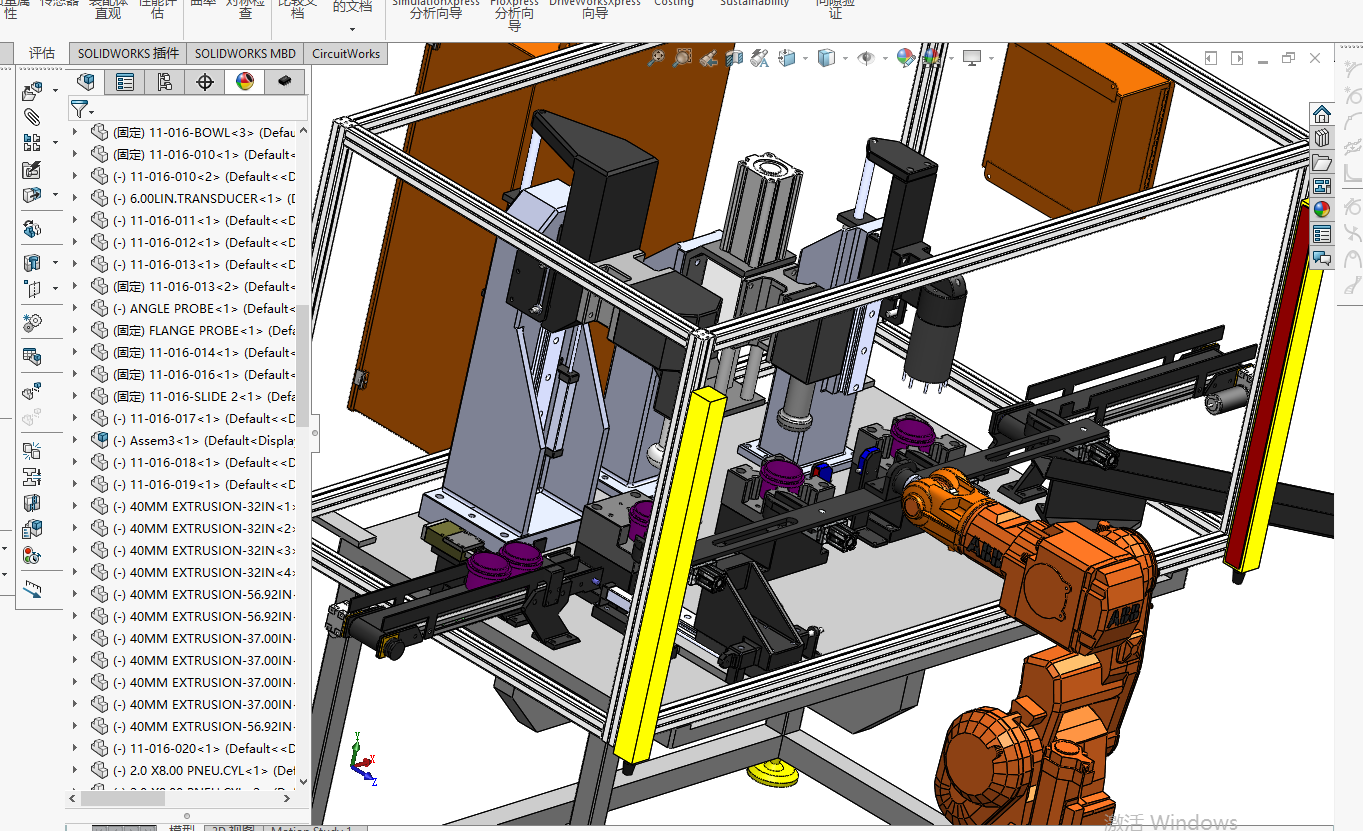The image size is (1363, 831).
Task: Click the View Settings monitor icon
Action: coord(971,58)
